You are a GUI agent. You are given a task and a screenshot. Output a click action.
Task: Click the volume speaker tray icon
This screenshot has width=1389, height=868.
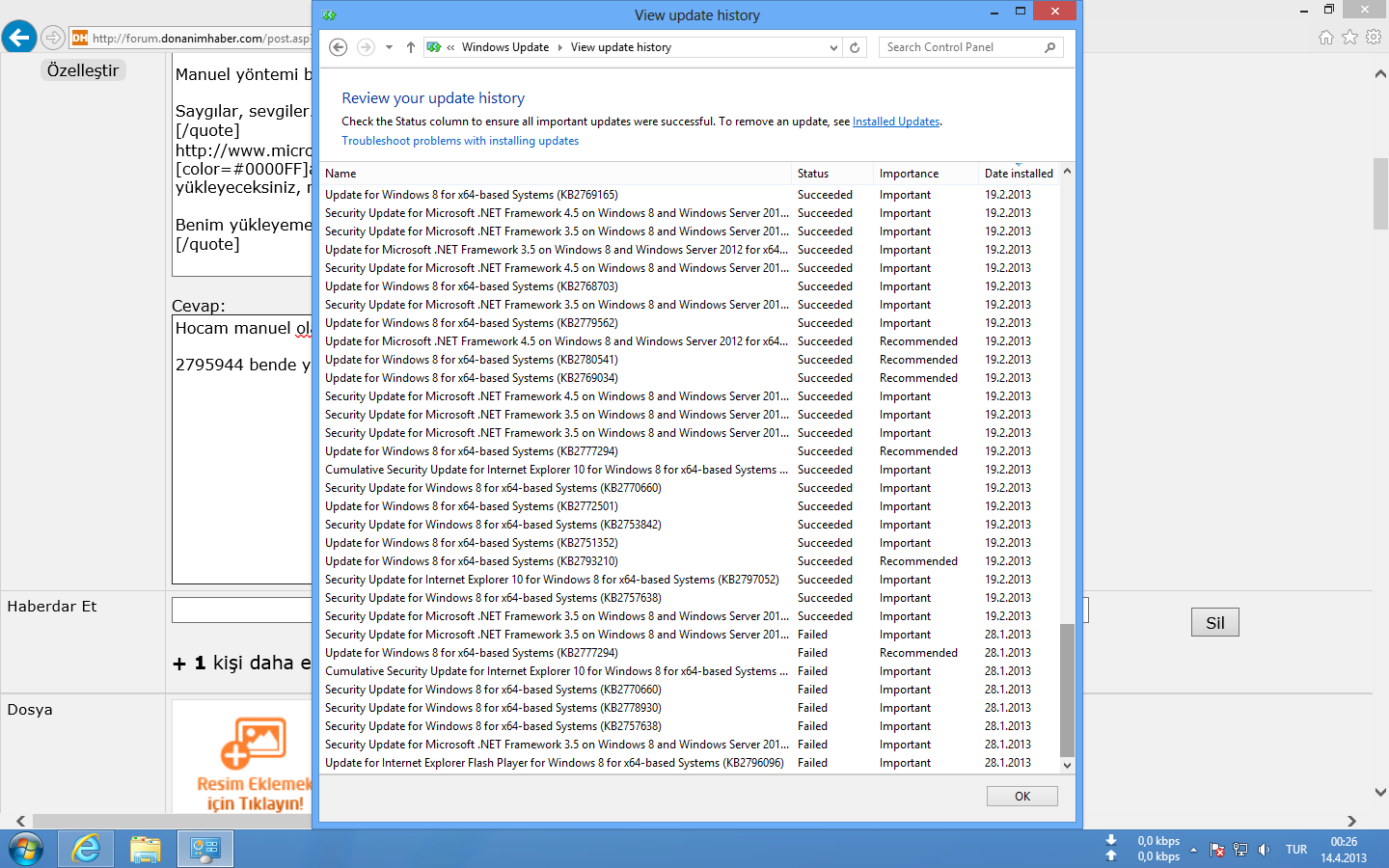click(x=1264, y=850)
